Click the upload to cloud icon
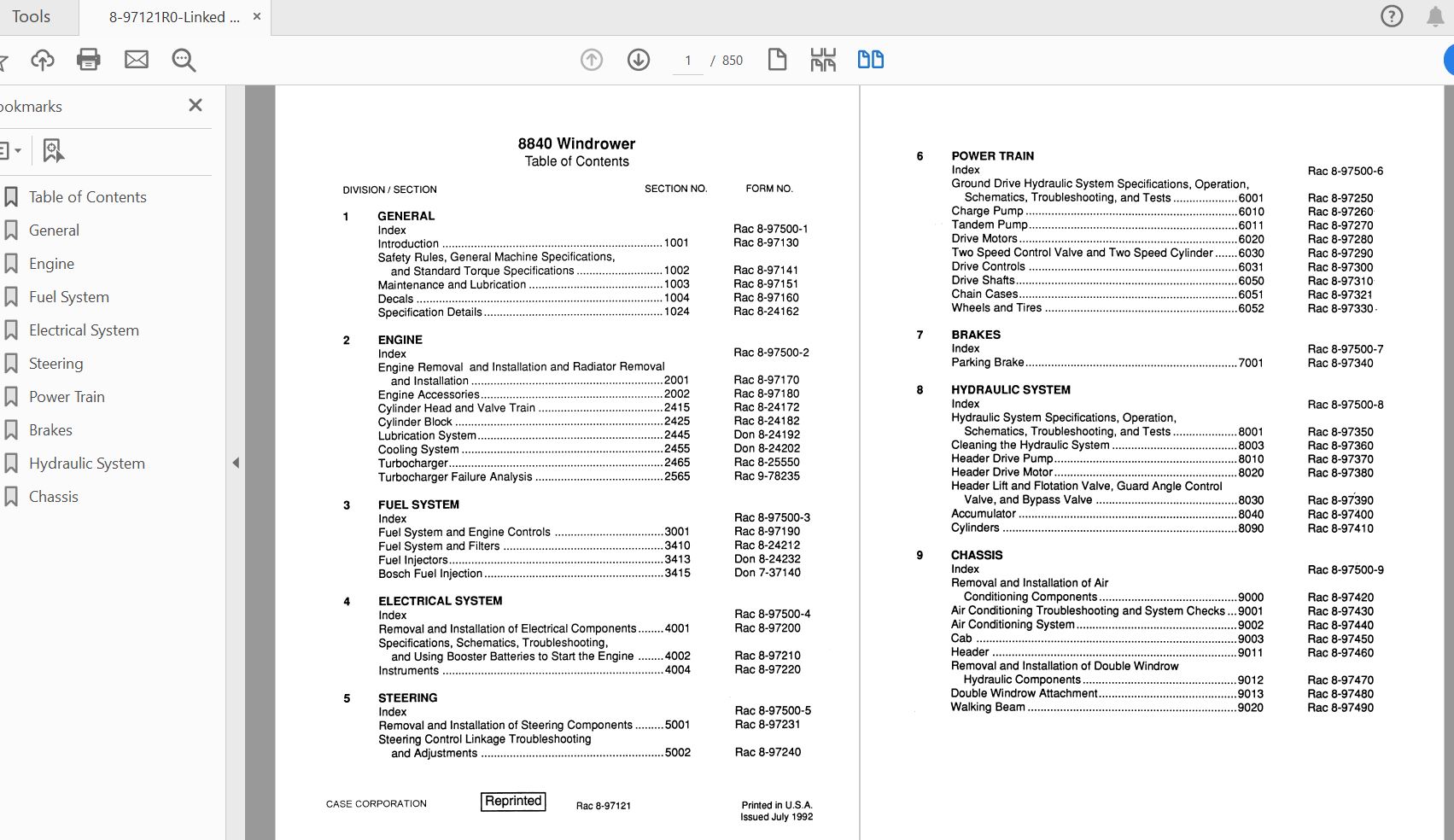1454x840 pixels. coord(42,60)
